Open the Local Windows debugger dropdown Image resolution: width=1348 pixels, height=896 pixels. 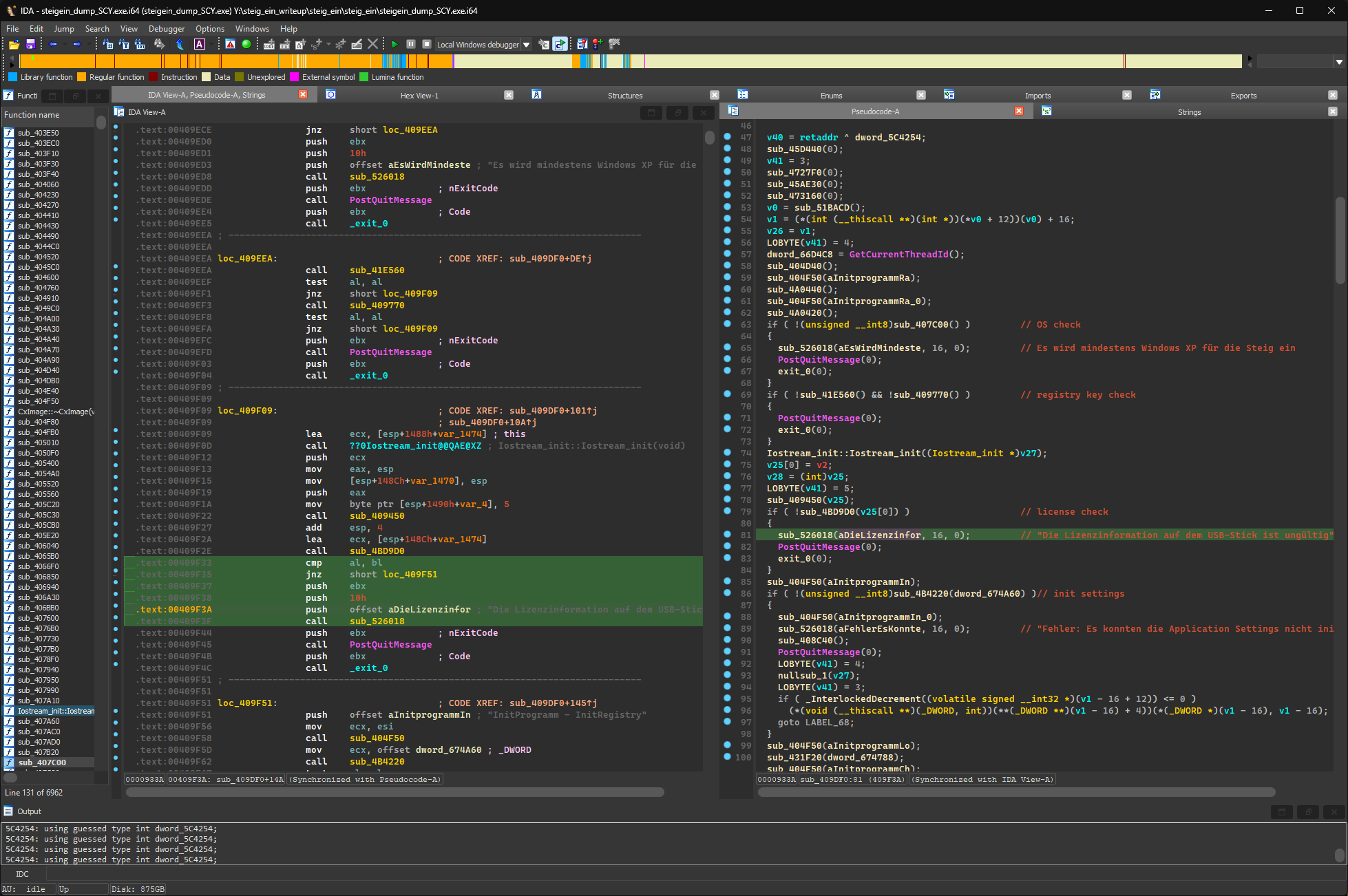527,45
